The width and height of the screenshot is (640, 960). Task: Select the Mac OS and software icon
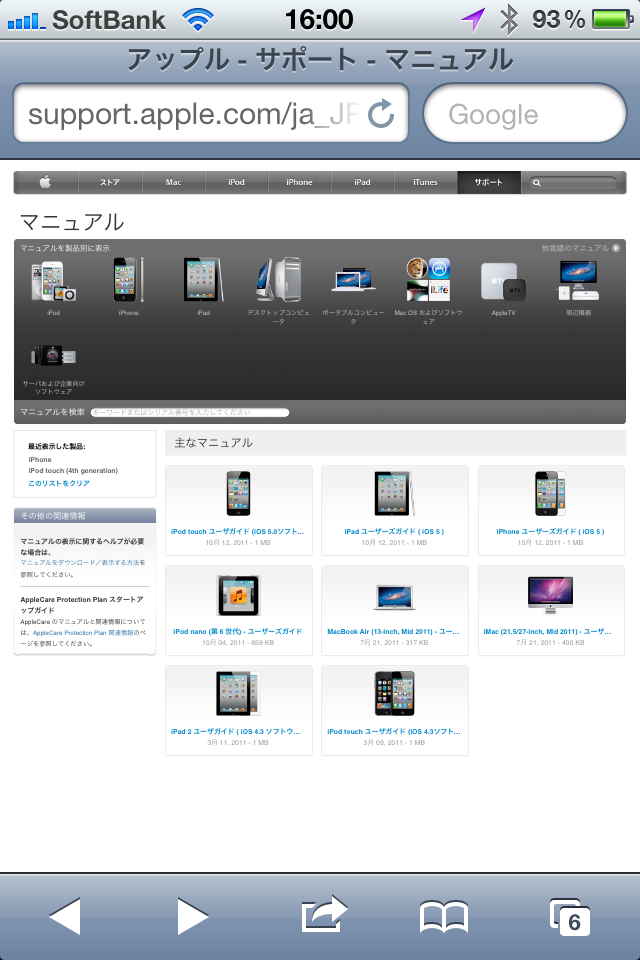[x=428, y=279]
